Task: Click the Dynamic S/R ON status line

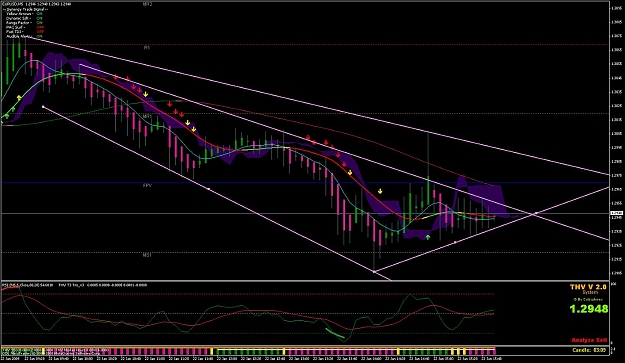Action: [x=24, y=18]
